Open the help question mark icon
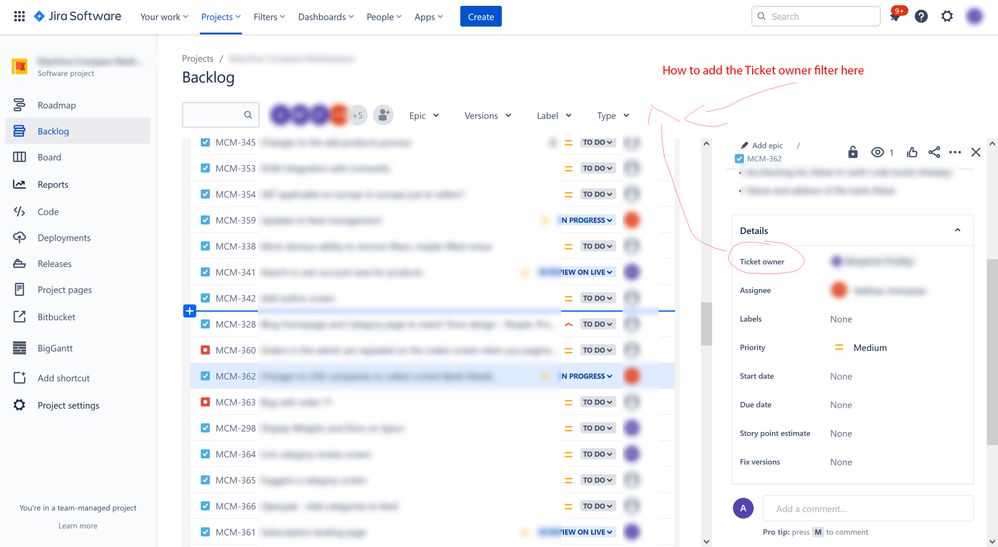The height and width of the screenshot is (547, 998). click(921, 17)
